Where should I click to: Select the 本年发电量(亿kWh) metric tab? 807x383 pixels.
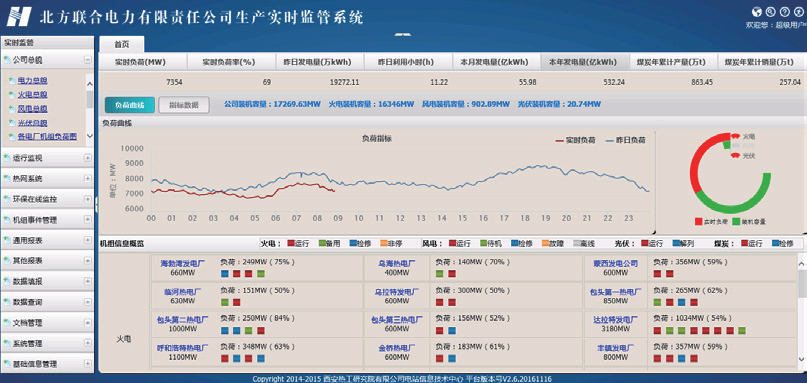point(585,62)
